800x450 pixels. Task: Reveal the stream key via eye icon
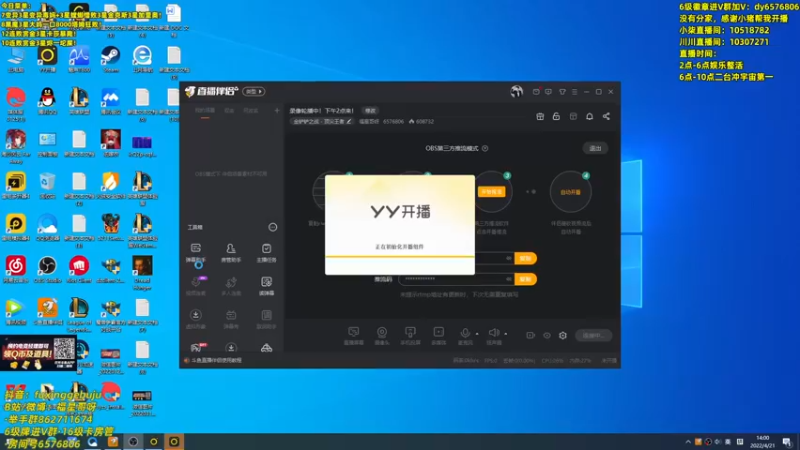coord(509,279)
